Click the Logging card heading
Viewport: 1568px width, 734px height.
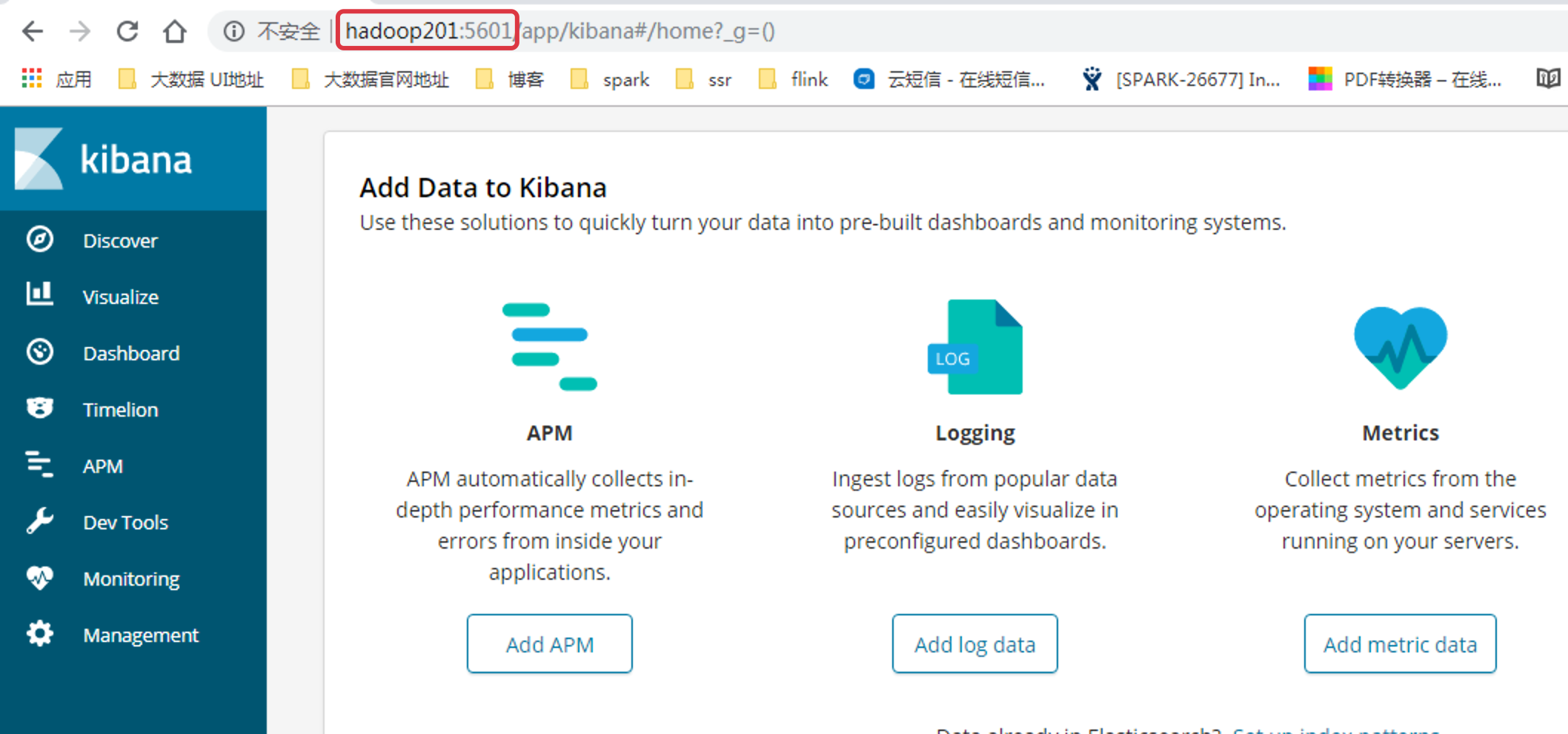[975, 433]
